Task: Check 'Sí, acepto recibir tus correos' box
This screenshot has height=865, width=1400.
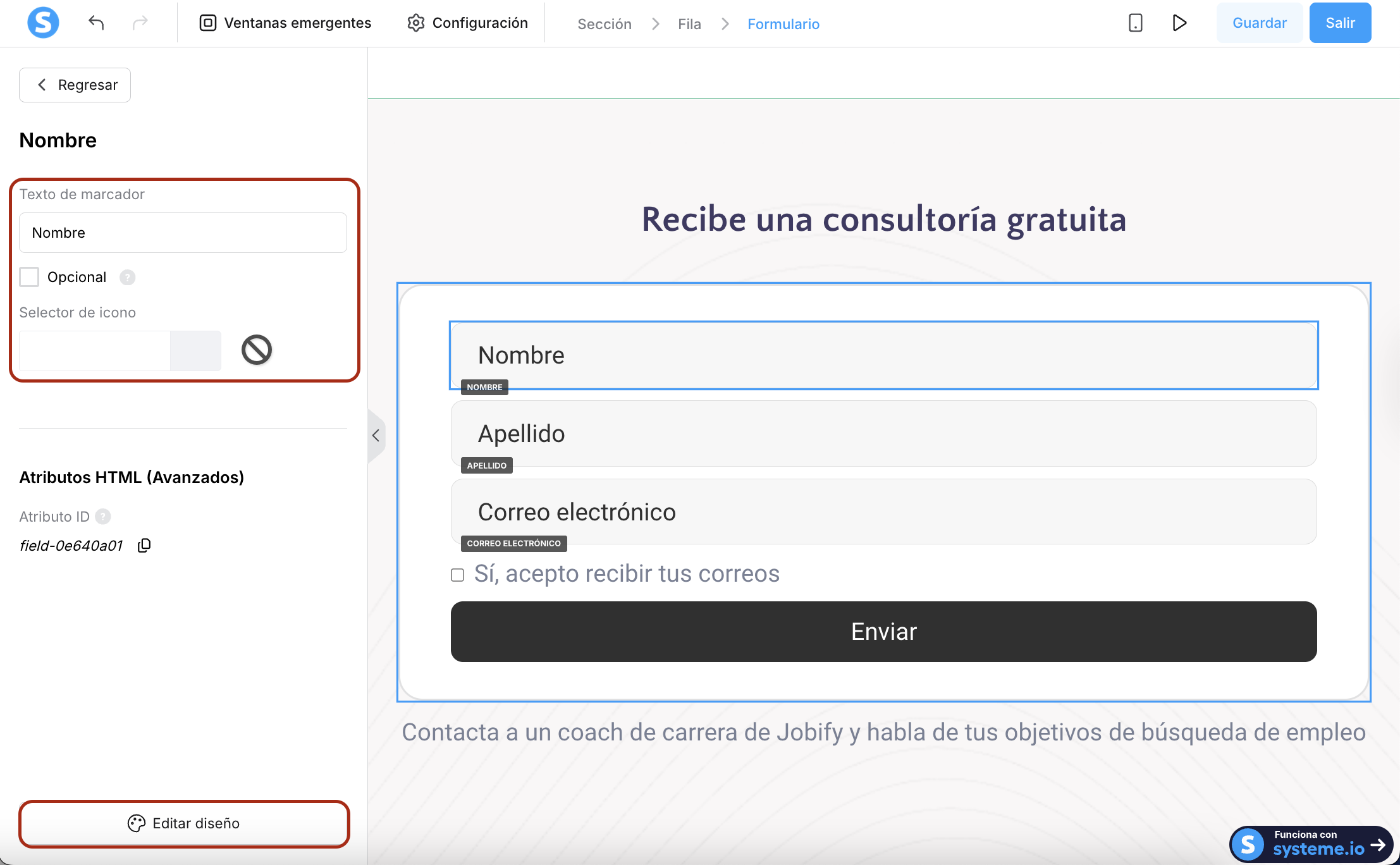Action: (x=457, y=575)
